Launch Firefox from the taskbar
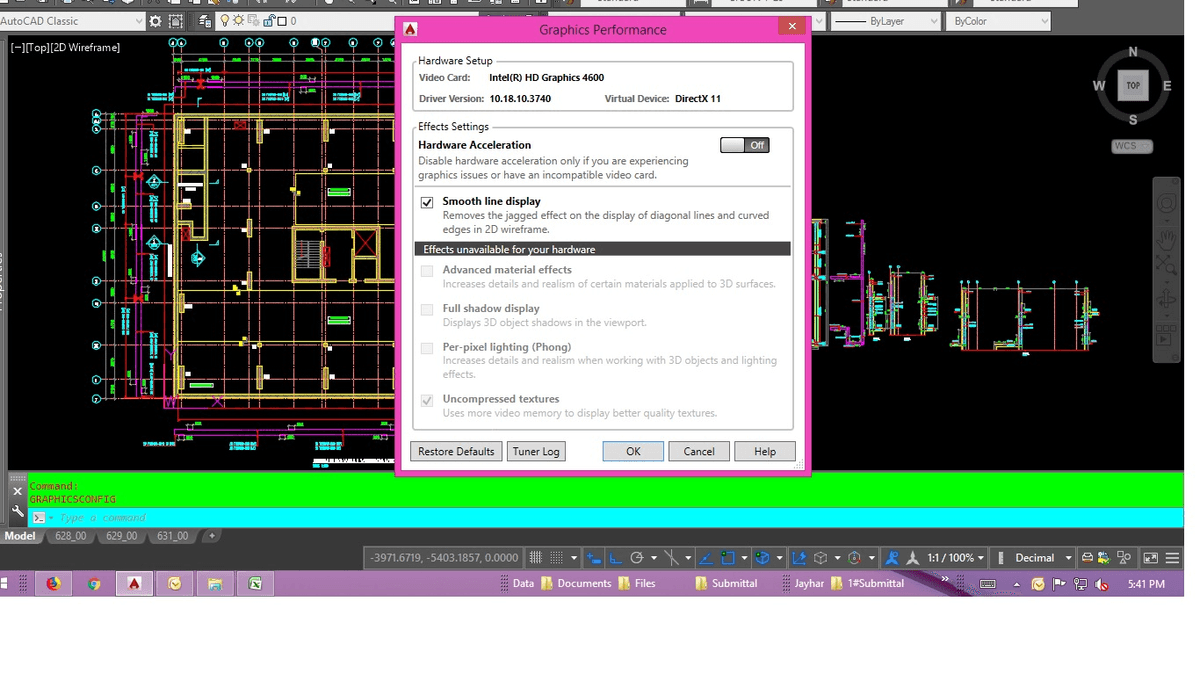Image resolution: width=1200 pixels, height=675 pixels. pyautogui.click(x=53, y=584)
